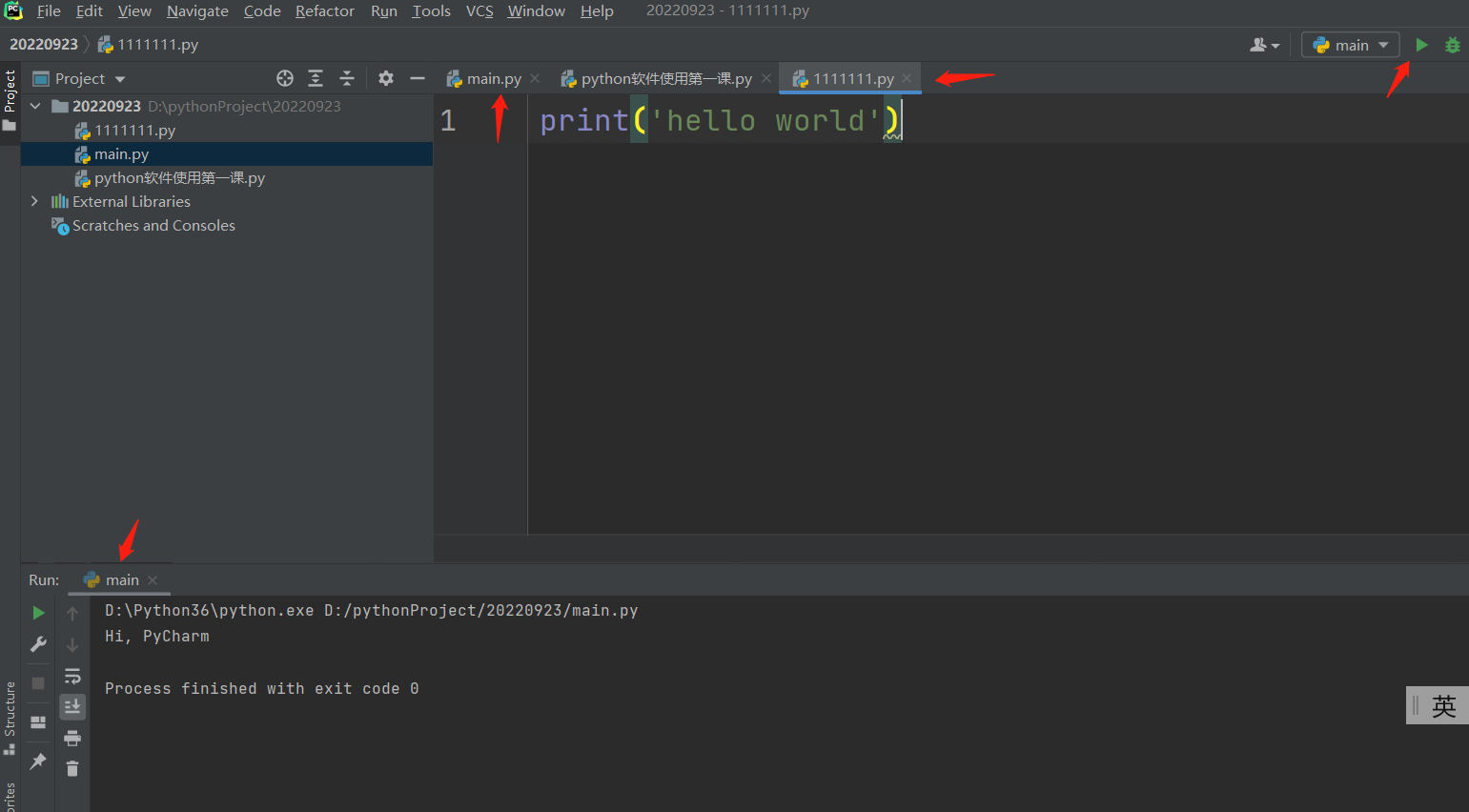Click the PyCharm logo icon
The image size is (1469, 812).
coord(13,10)
